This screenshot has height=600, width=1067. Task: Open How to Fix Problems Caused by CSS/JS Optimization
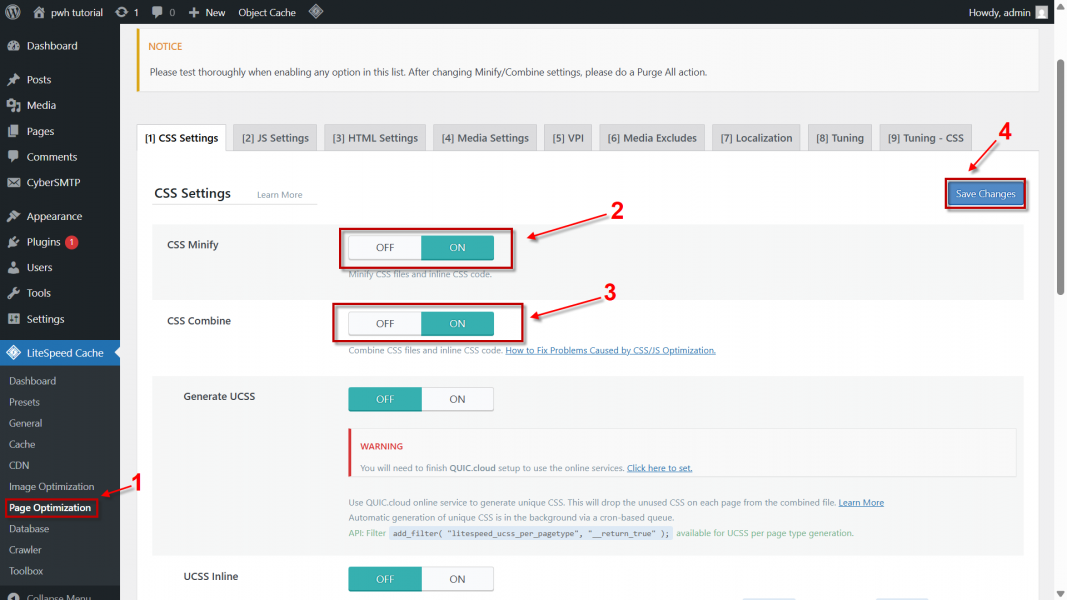click(610, 350)
